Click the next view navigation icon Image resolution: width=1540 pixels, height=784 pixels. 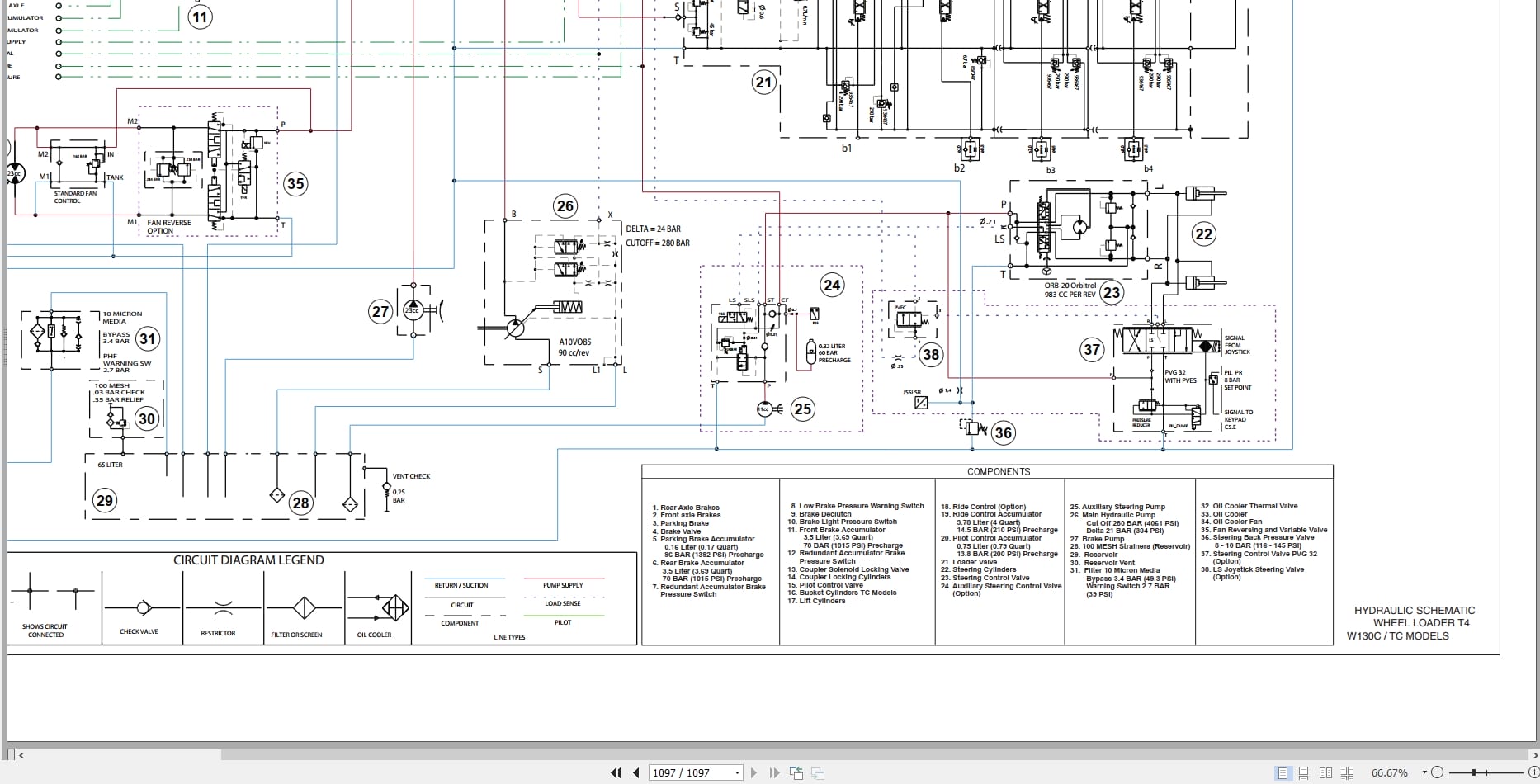[x=818, y=772]
